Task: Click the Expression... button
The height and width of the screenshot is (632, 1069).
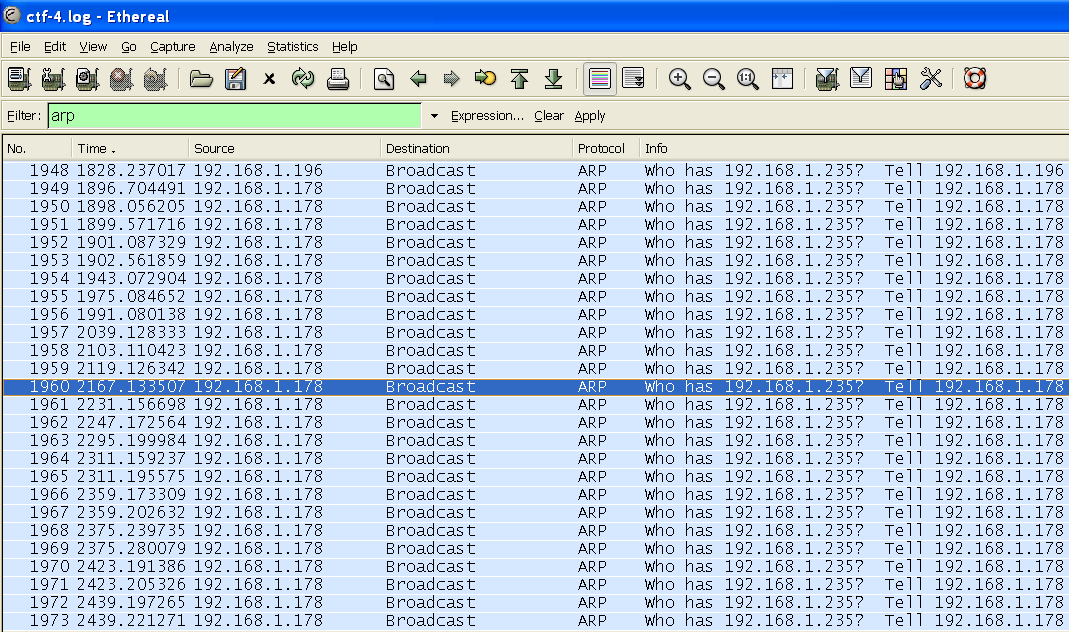Action: pyautogui.click(x=487, y=116)
